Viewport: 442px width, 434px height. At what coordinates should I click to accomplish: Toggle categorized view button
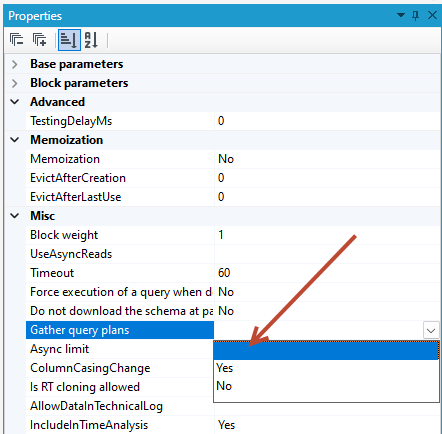pyautogui.click(x=69, y=40)
